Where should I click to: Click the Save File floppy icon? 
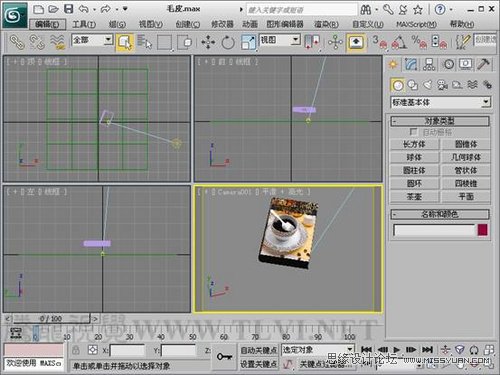tap(68, 9)
